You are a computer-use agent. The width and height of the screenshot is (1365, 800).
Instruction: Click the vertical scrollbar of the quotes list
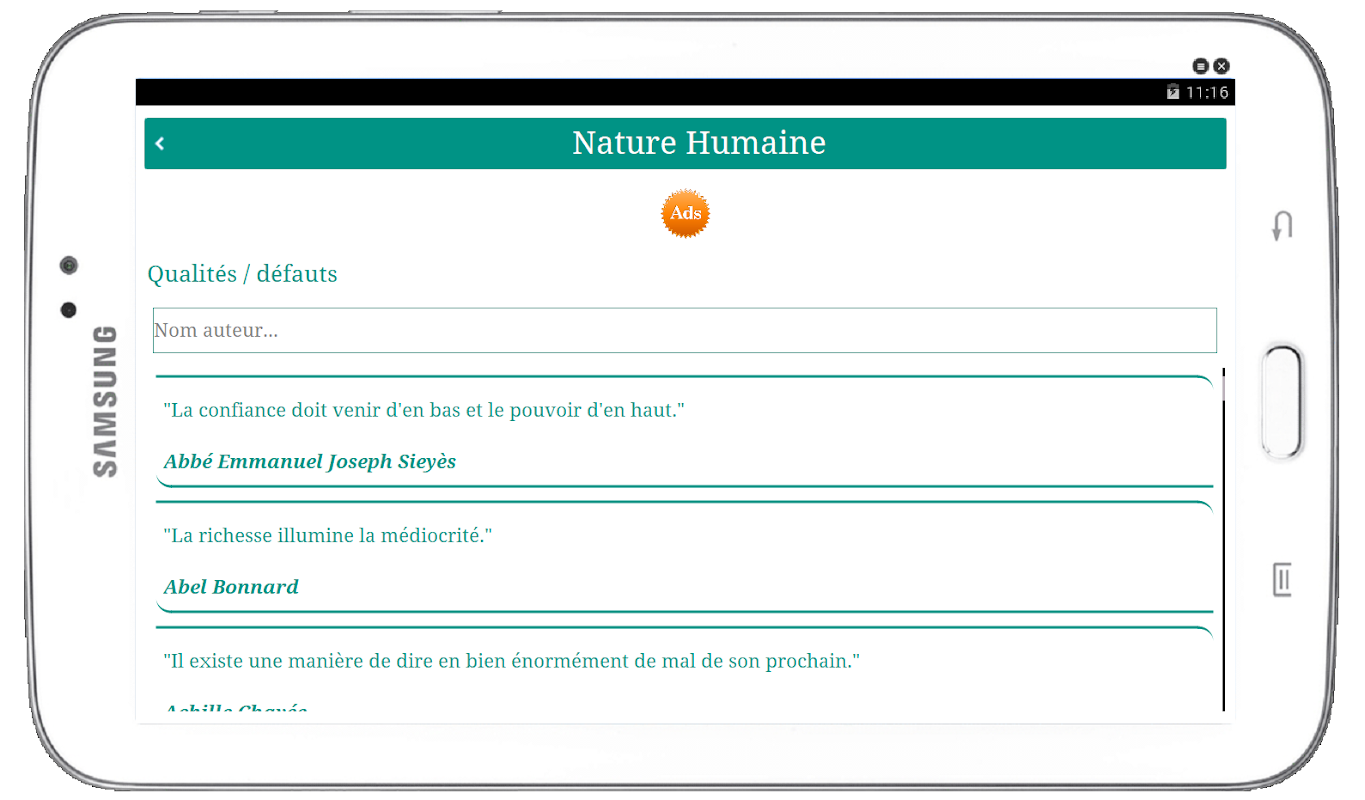1223,540
